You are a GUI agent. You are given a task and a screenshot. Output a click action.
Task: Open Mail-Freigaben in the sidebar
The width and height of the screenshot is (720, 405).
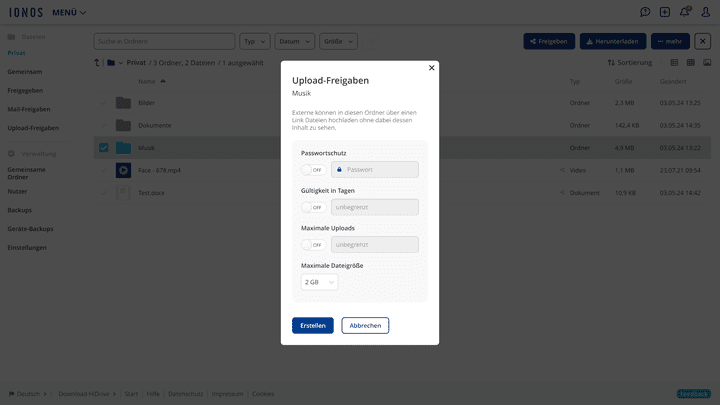29,109
